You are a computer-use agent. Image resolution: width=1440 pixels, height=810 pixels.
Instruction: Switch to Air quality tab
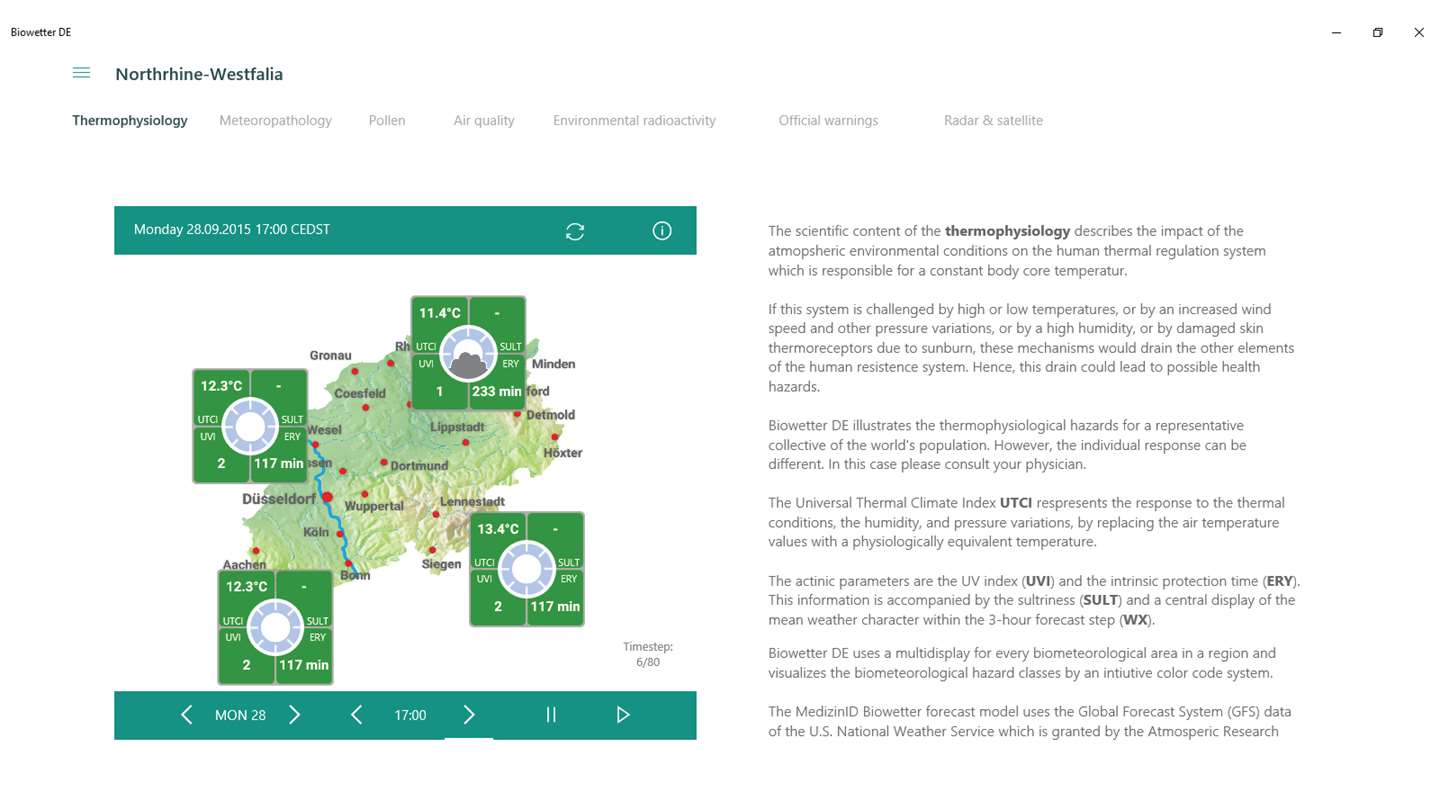tap(484, 120)
